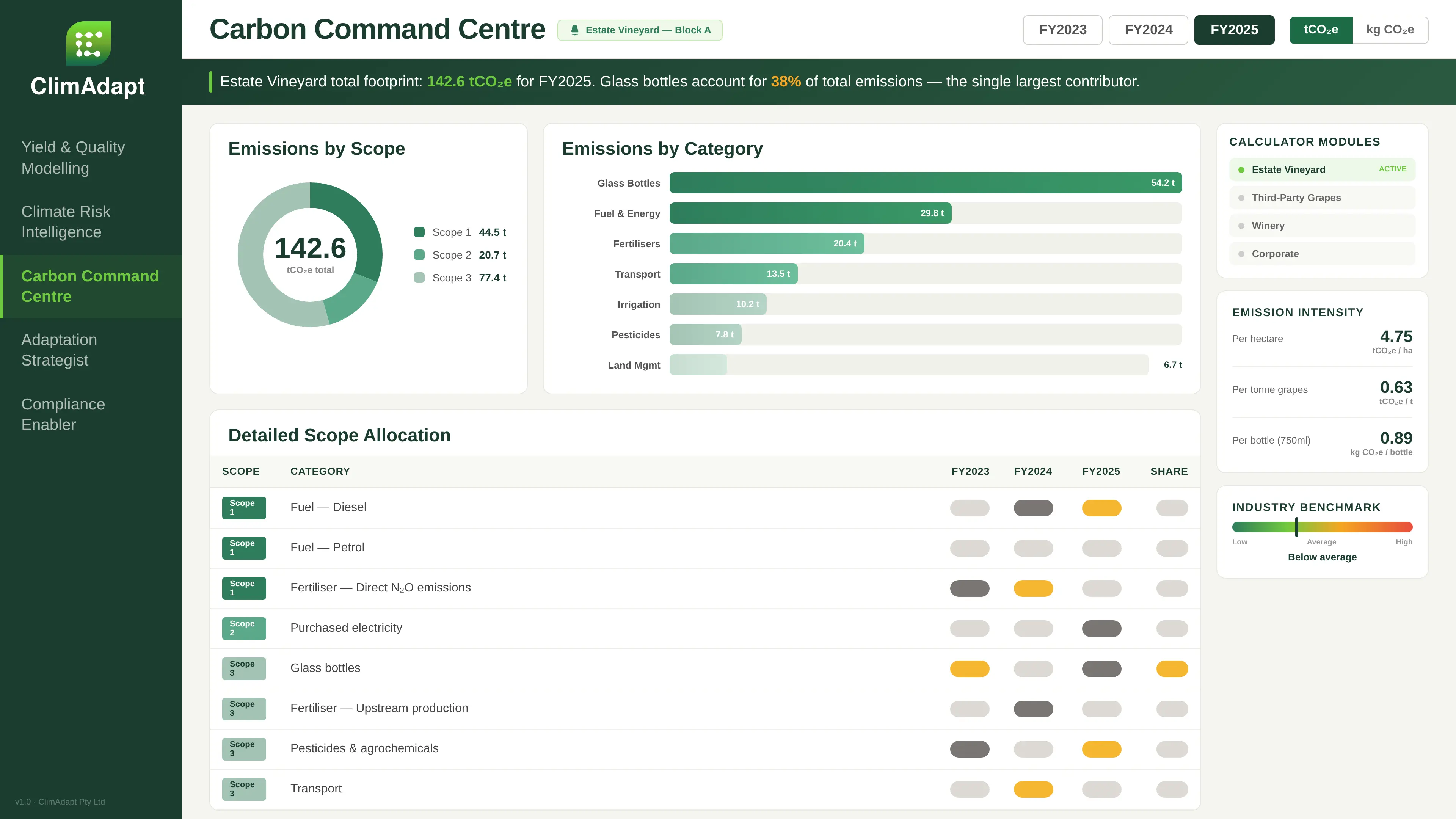Select the Winery calculator module
The height and width of the screenshot is (819, 1456).
tap(1322, 226)
